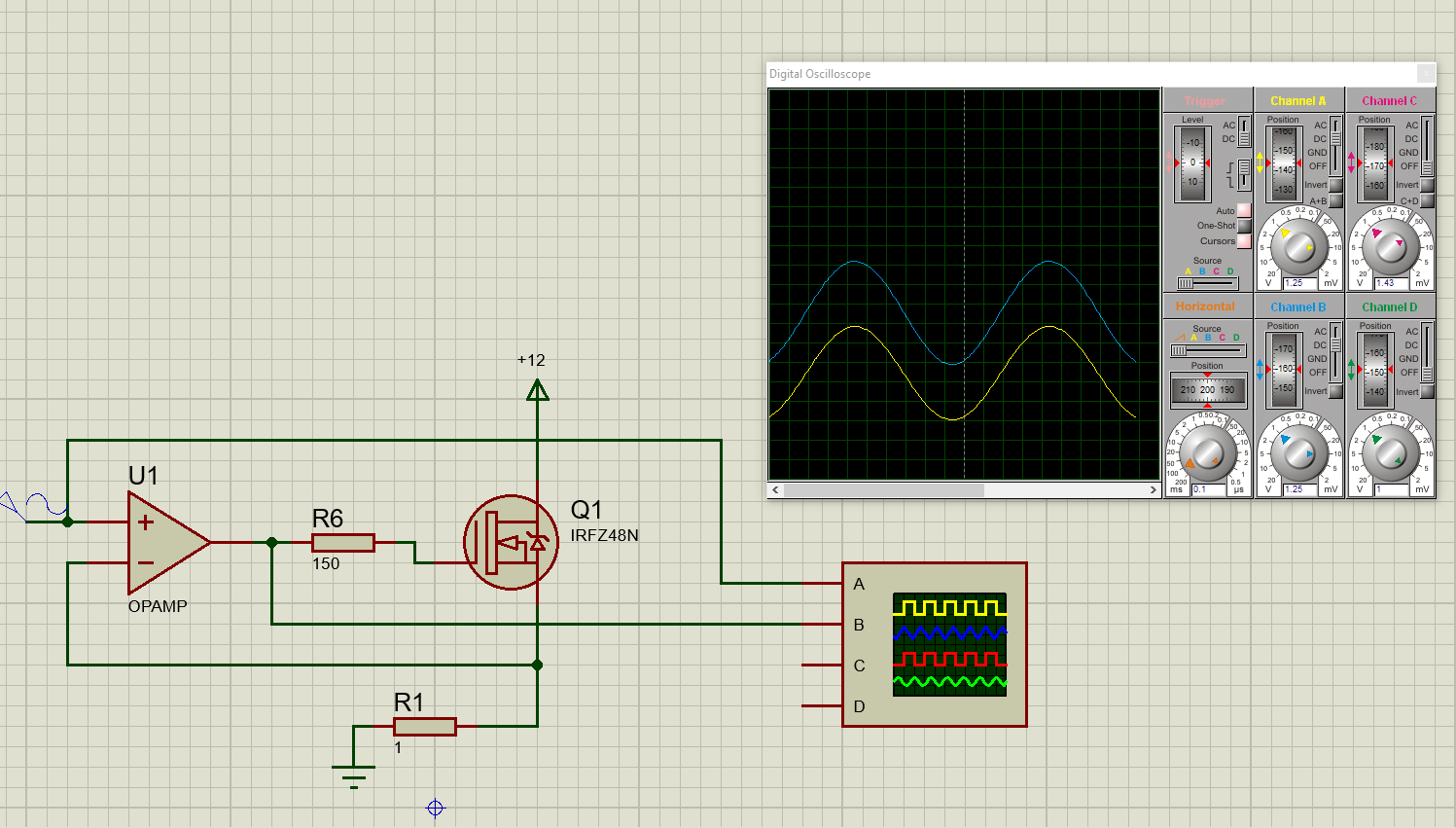Click Horizontal time field showing 0.1
Screen dimensions: 1456x828
coord(1208,489)
